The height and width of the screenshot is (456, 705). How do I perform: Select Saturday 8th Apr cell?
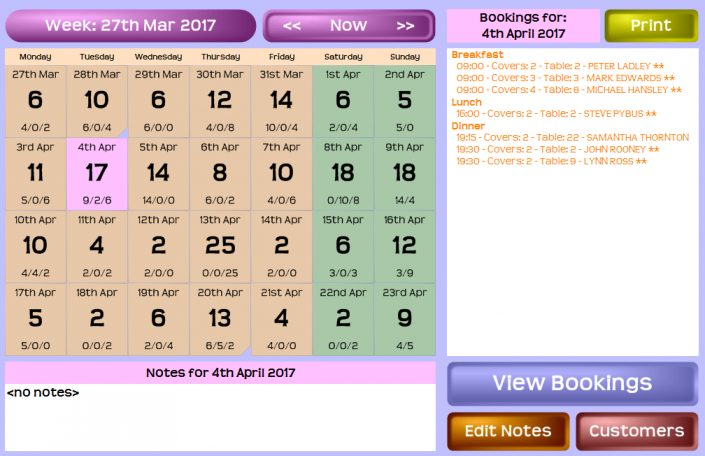(x=343, y=174)
